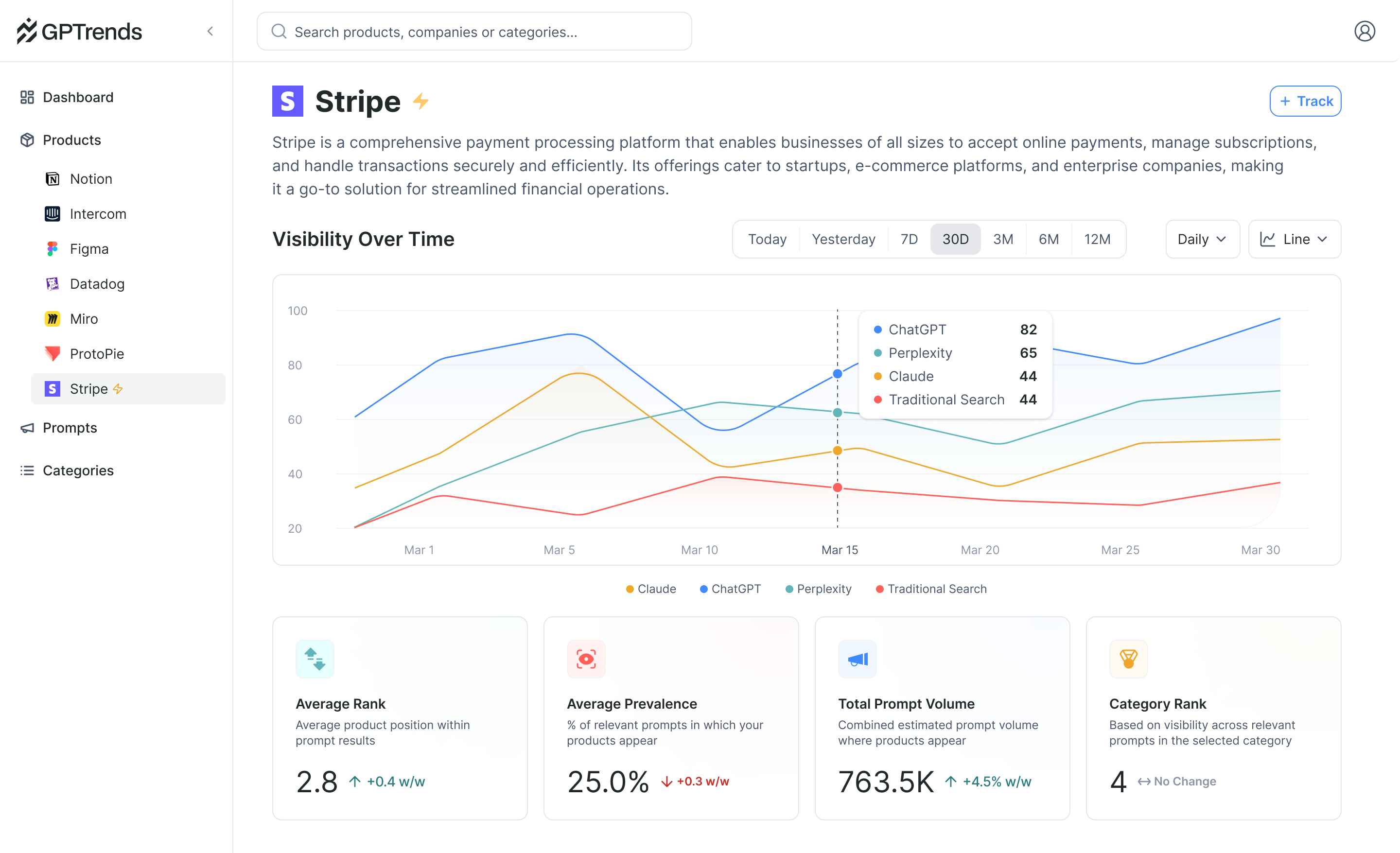
Task: Select the 12M time range
Action: point(1097,239)
